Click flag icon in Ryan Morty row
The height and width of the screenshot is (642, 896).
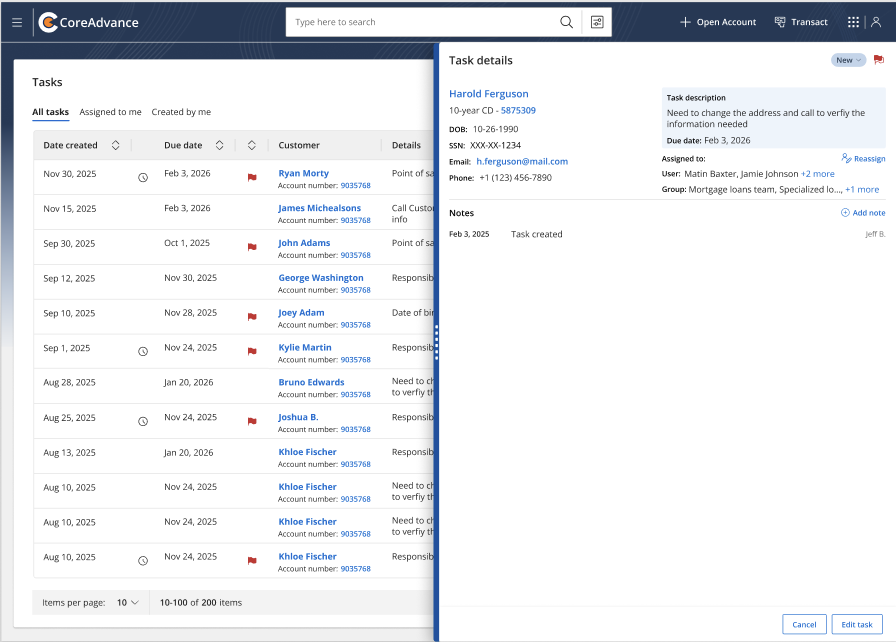(252, 178)
